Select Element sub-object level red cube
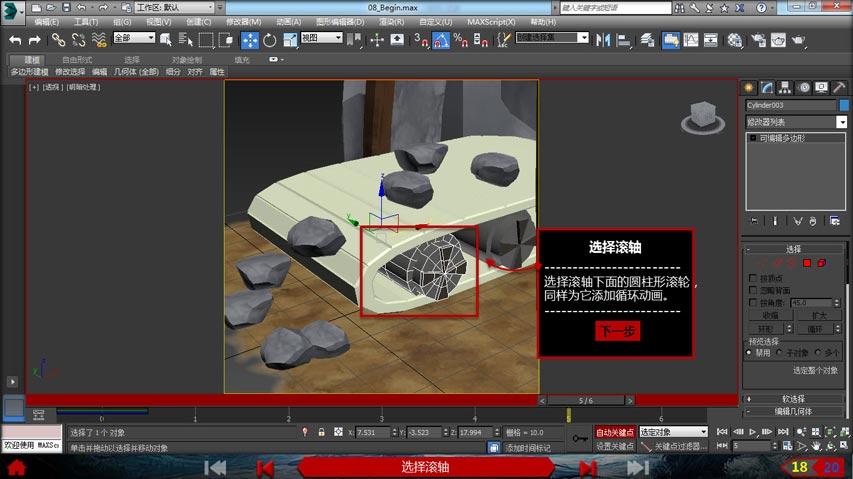The height and width of the screenshot is (479, 853). [821, 263]
